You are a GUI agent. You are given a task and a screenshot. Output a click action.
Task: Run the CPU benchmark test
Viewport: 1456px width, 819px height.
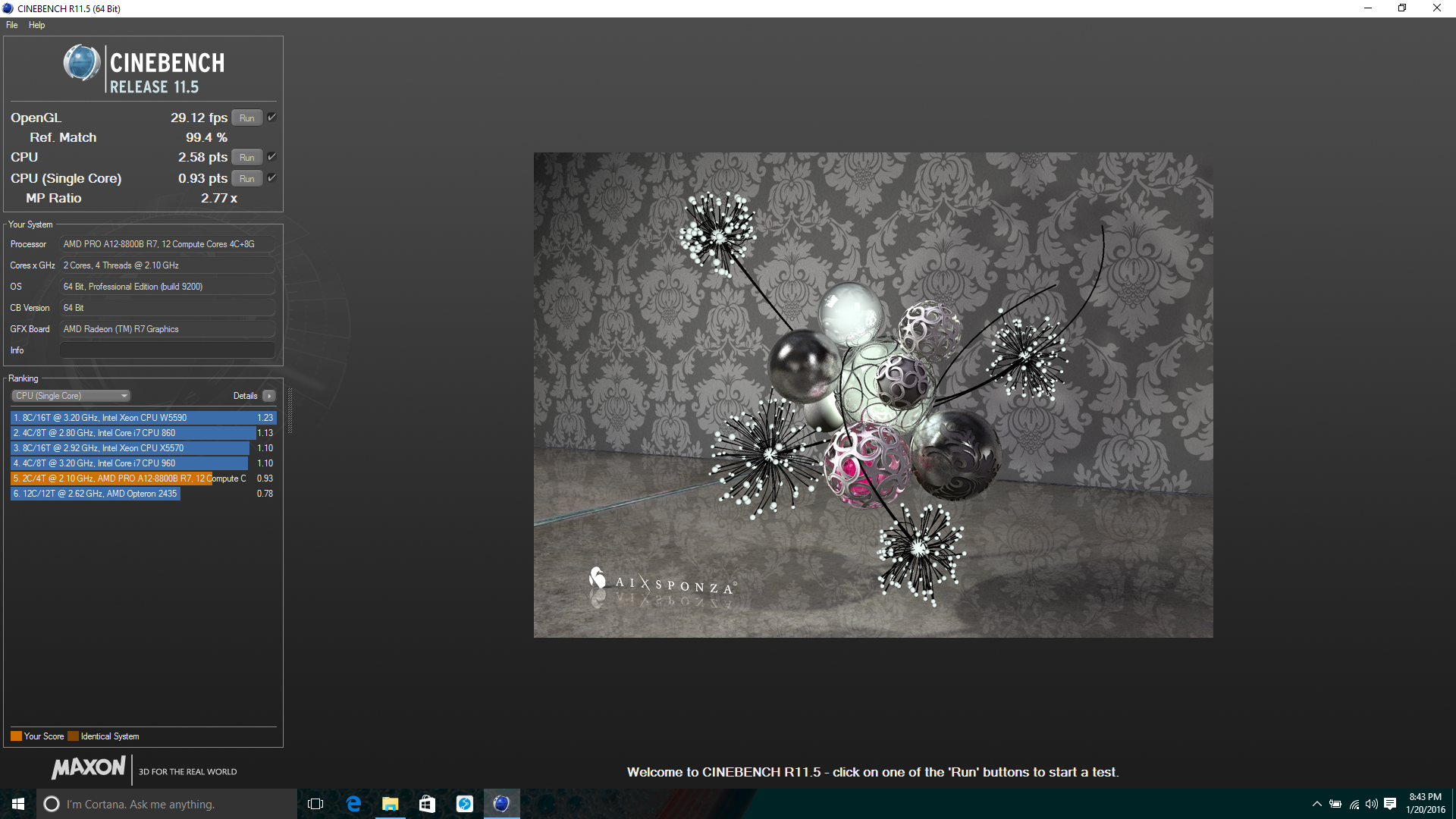pos(247,157)
